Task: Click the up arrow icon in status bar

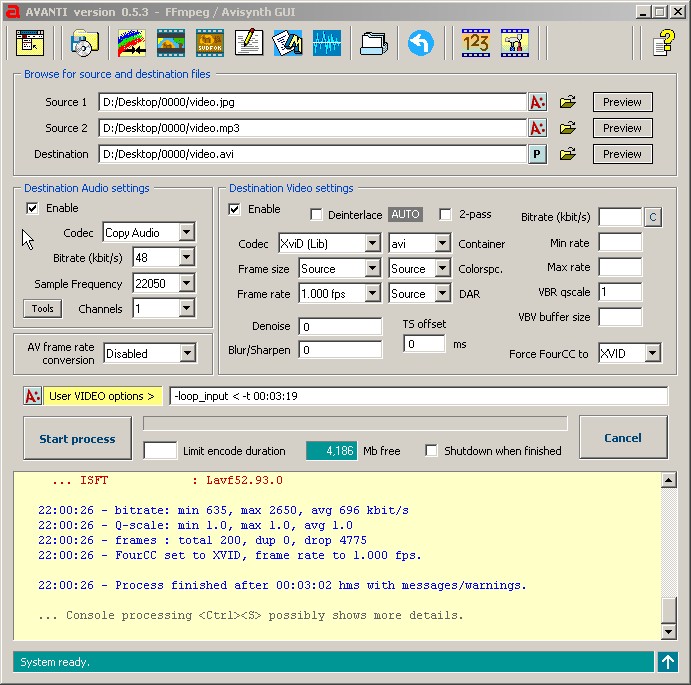Action: coord(667,661)
